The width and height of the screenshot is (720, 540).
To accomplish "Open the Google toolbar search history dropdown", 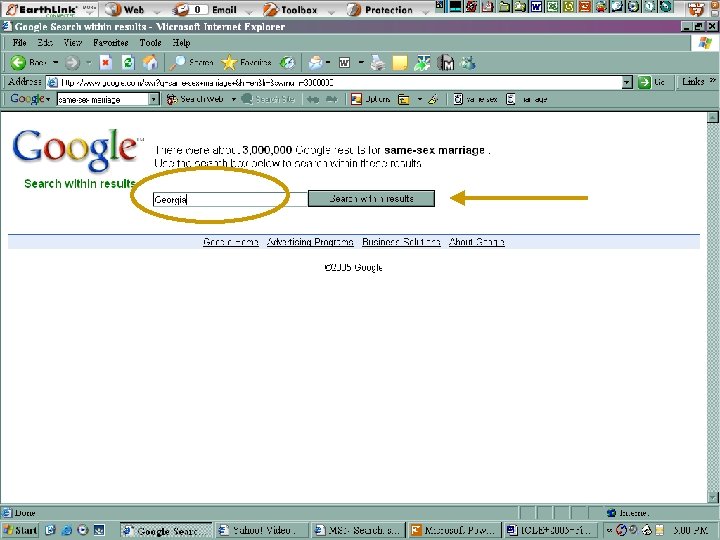I will pos(154,99).
